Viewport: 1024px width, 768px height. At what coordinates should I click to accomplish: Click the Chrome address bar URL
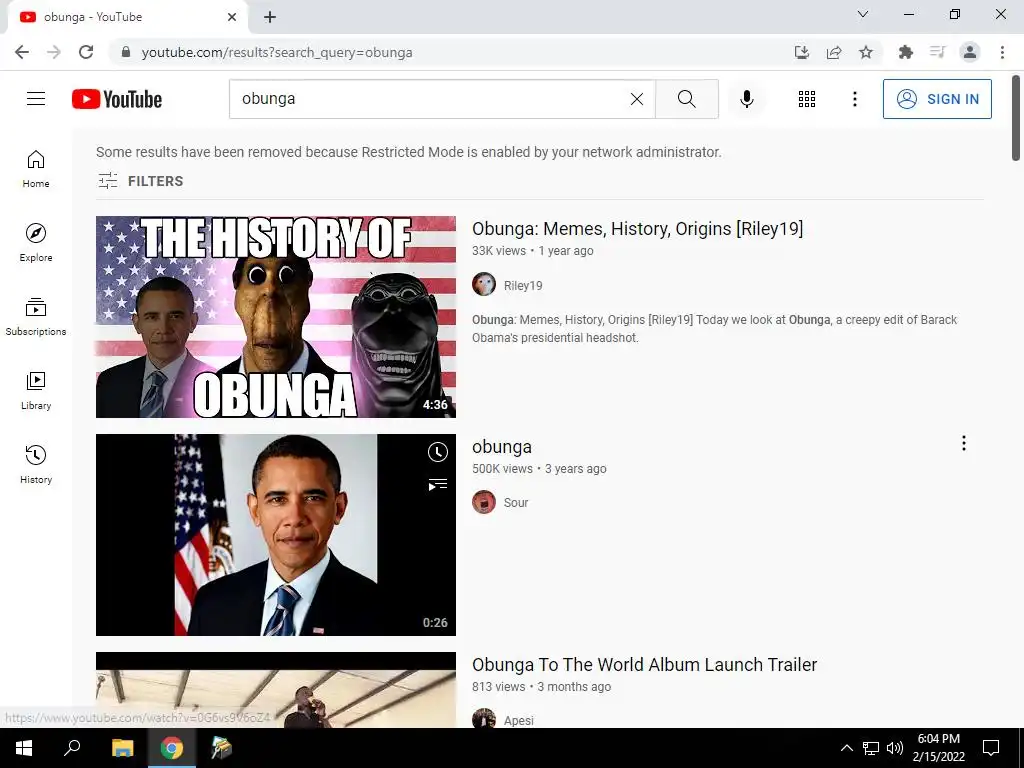[277, 52]
